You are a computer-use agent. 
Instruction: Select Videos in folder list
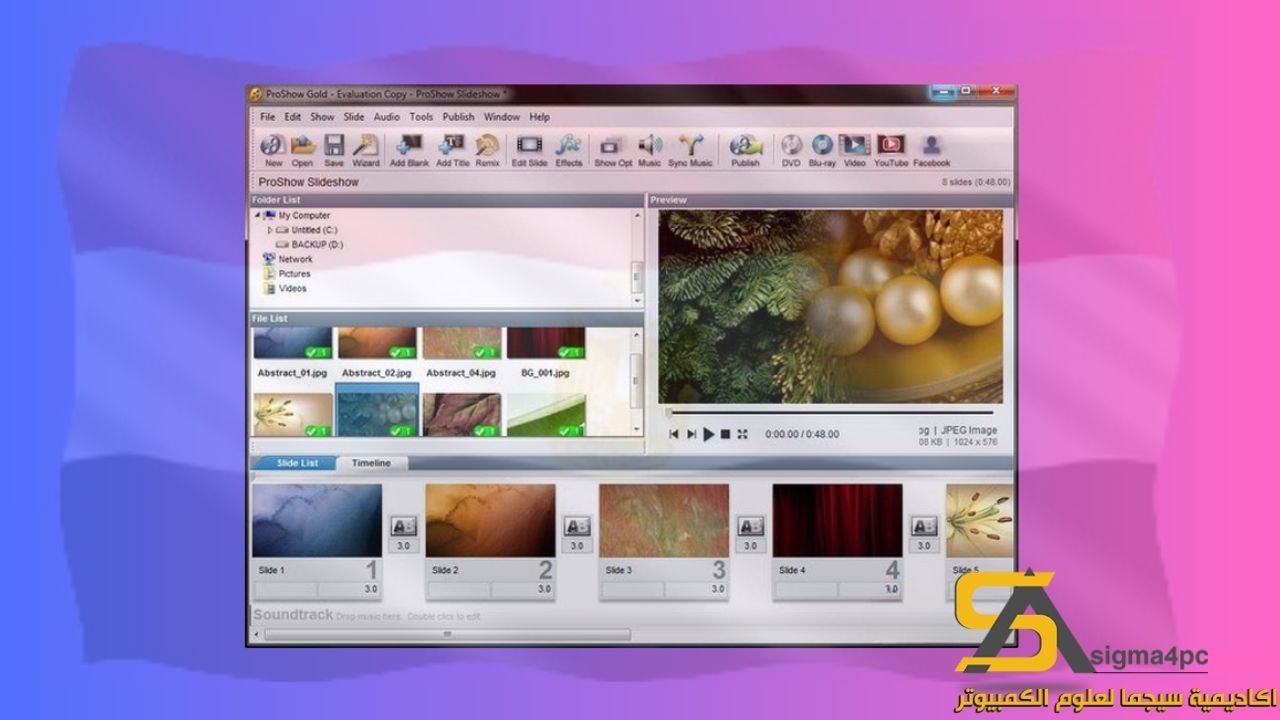[292, 288]
